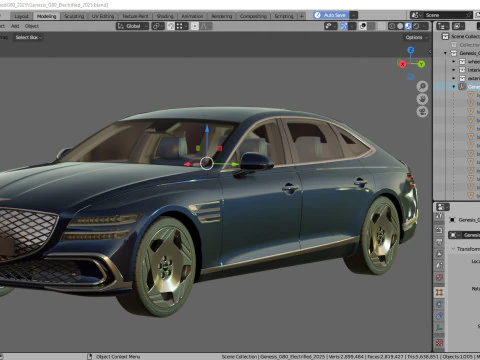Switch to the Layout workspace tab
The width and height of the screenshot is (480, 360).
pos(22,16)
